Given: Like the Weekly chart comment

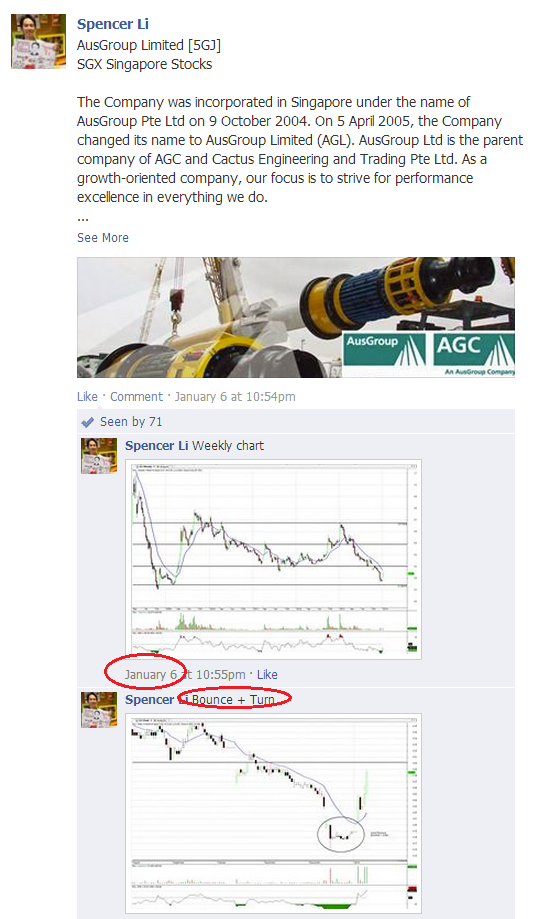Looking at the screenshot, I should (x=267, y=675).
